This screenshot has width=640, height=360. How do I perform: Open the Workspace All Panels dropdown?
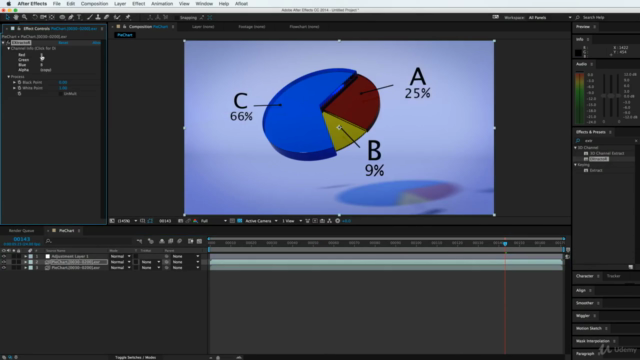[x=549, y=18]
